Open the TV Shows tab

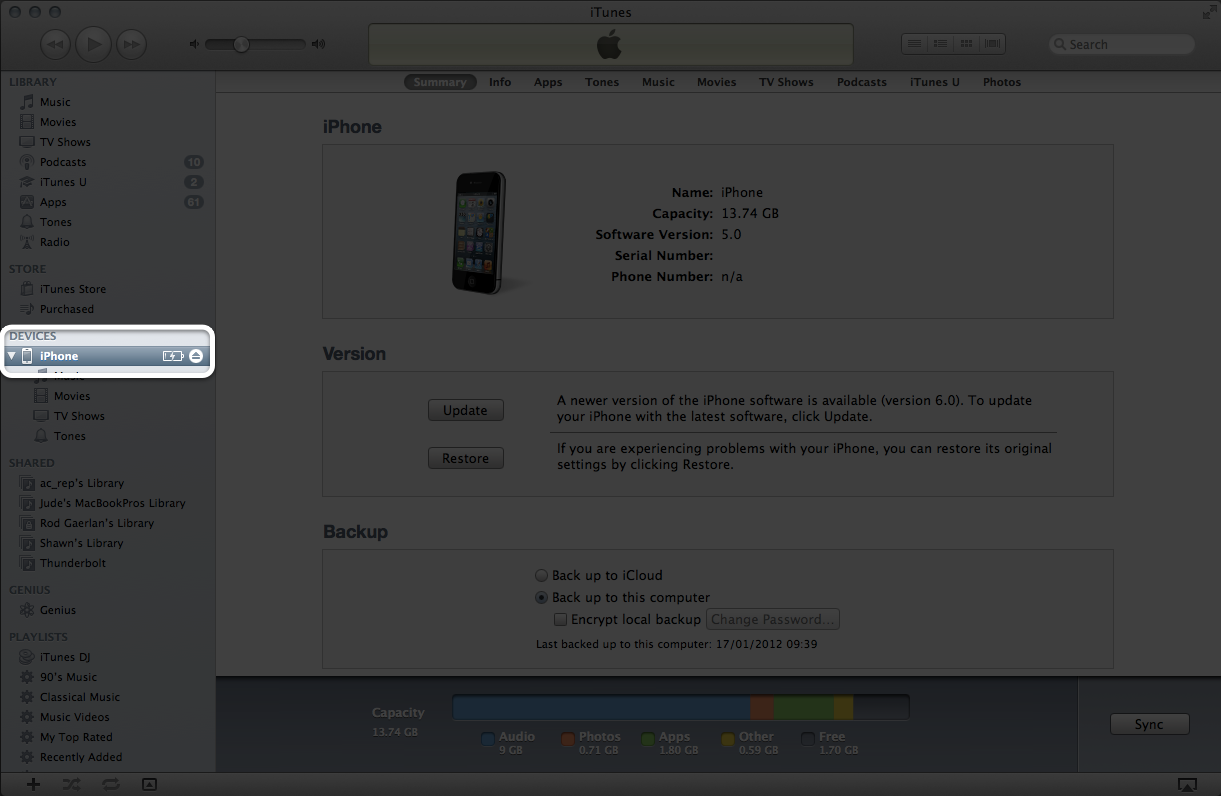786,82
